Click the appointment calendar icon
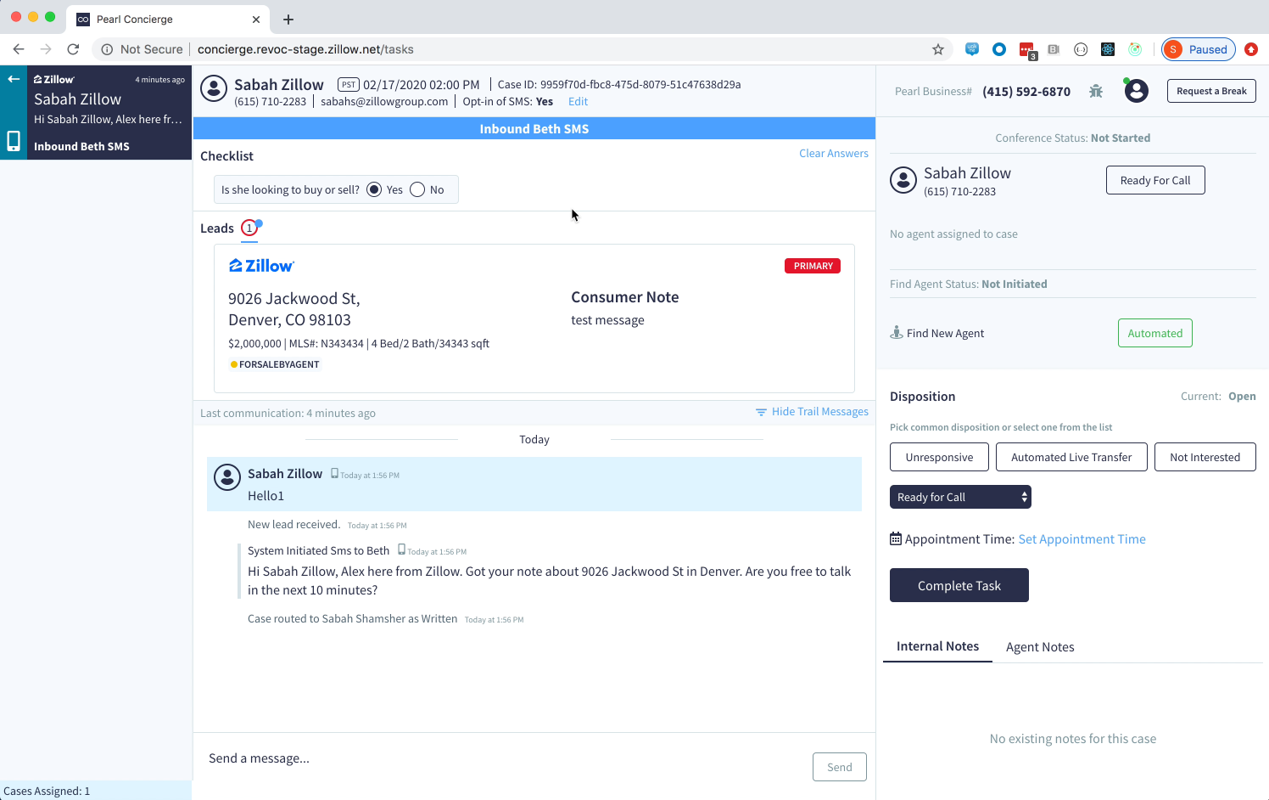Screen dimensions: 1269x800 click(896, 539)
